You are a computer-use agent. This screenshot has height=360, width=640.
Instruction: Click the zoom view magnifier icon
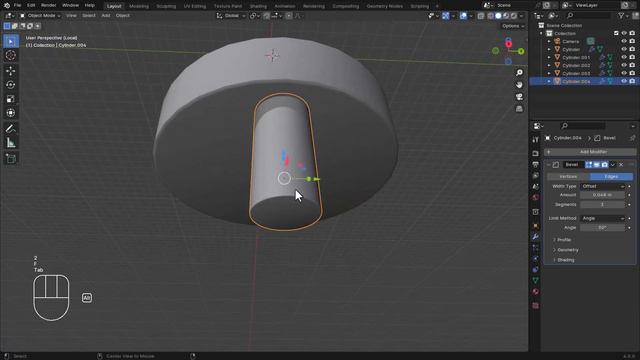click(x=519, y=73)
